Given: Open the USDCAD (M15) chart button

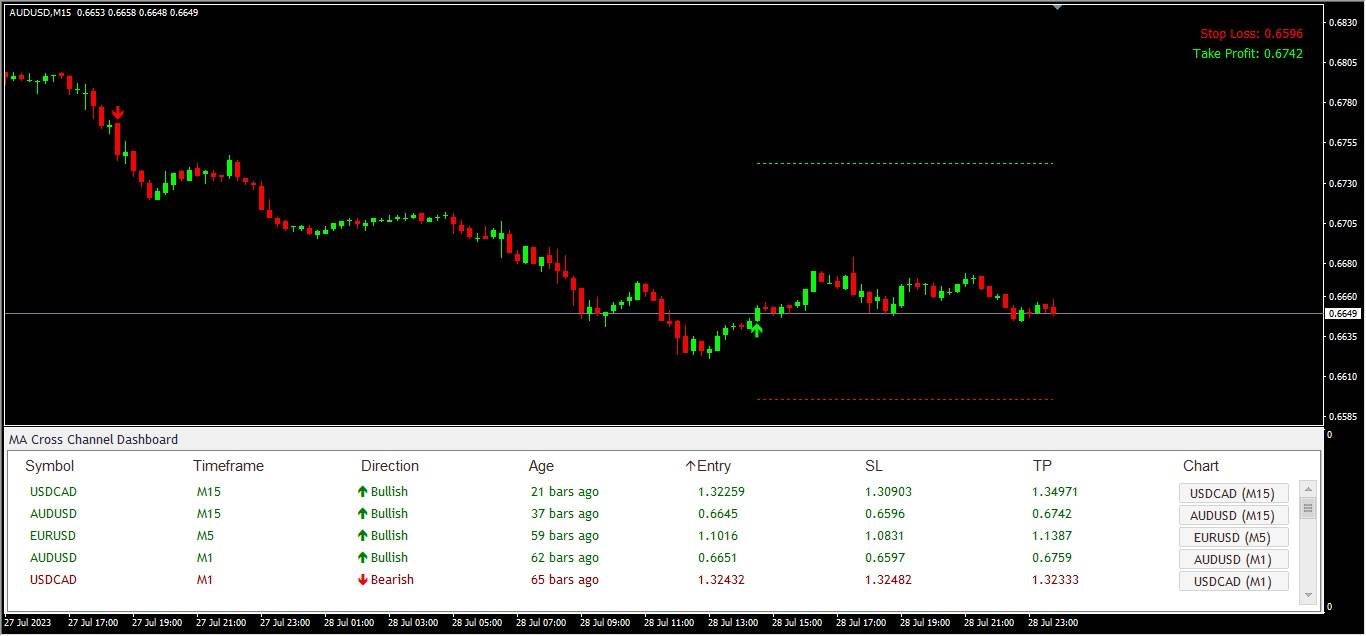Looking at the screenshot, I should 1234,493.
